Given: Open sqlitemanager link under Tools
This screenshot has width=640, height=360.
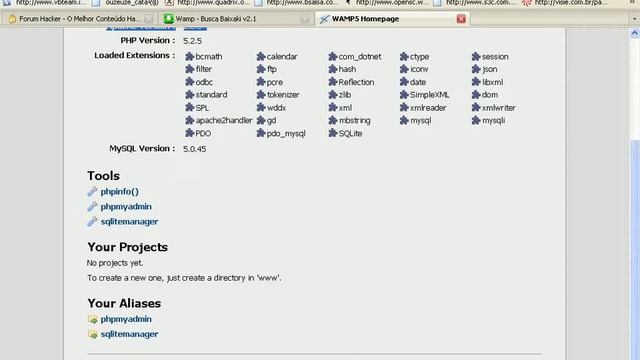Looking at the screenshot, I should pos(129,222).
